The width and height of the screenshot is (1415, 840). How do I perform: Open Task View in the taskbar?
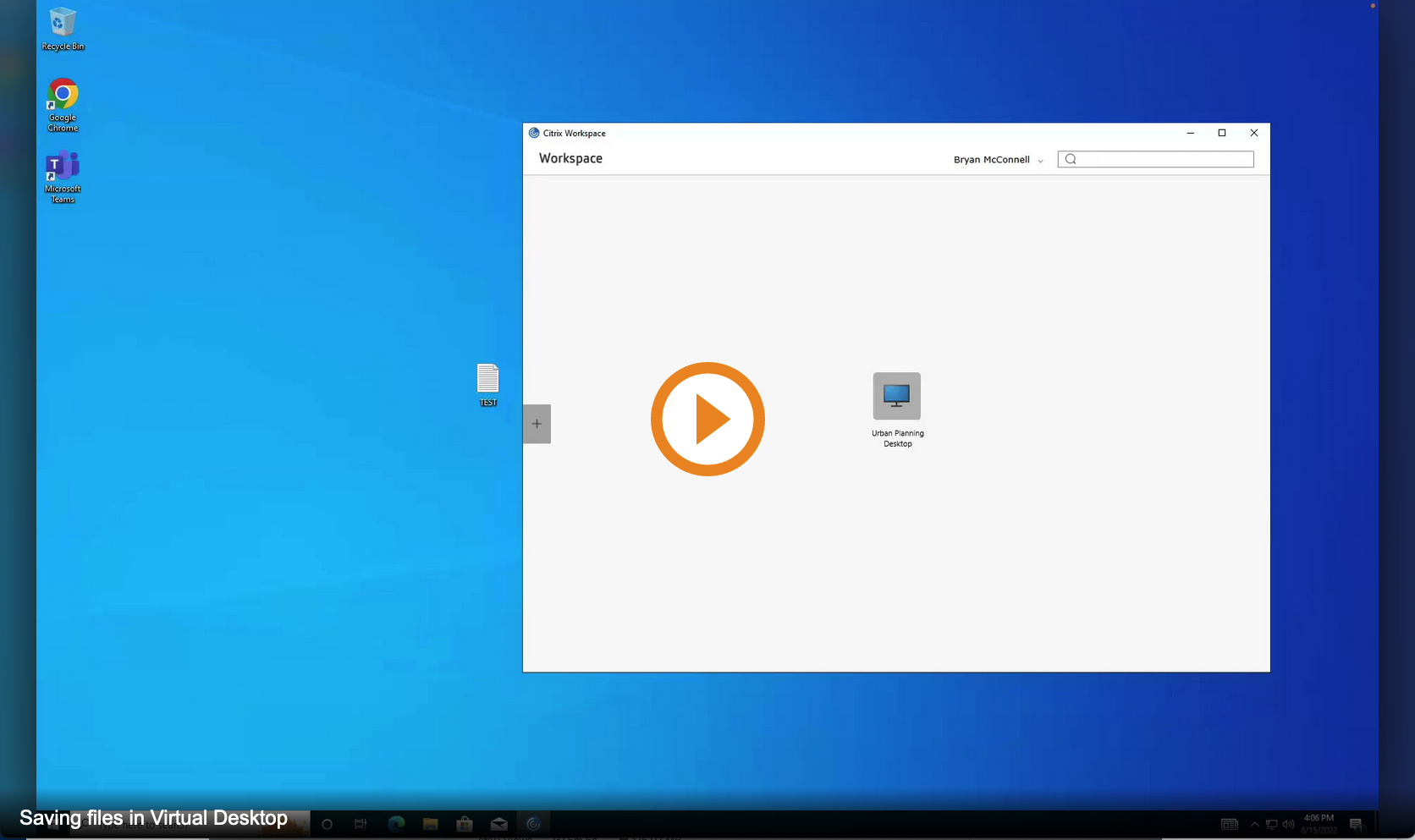[361, 824]
